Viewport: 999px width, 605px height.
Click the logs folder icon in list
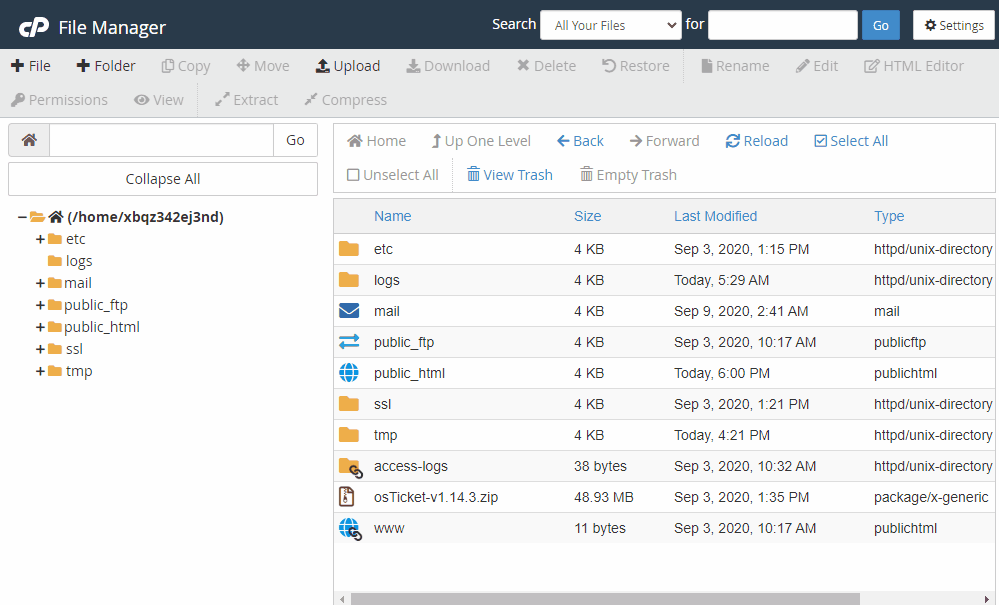pyautogui.click(x=349, y=280)
